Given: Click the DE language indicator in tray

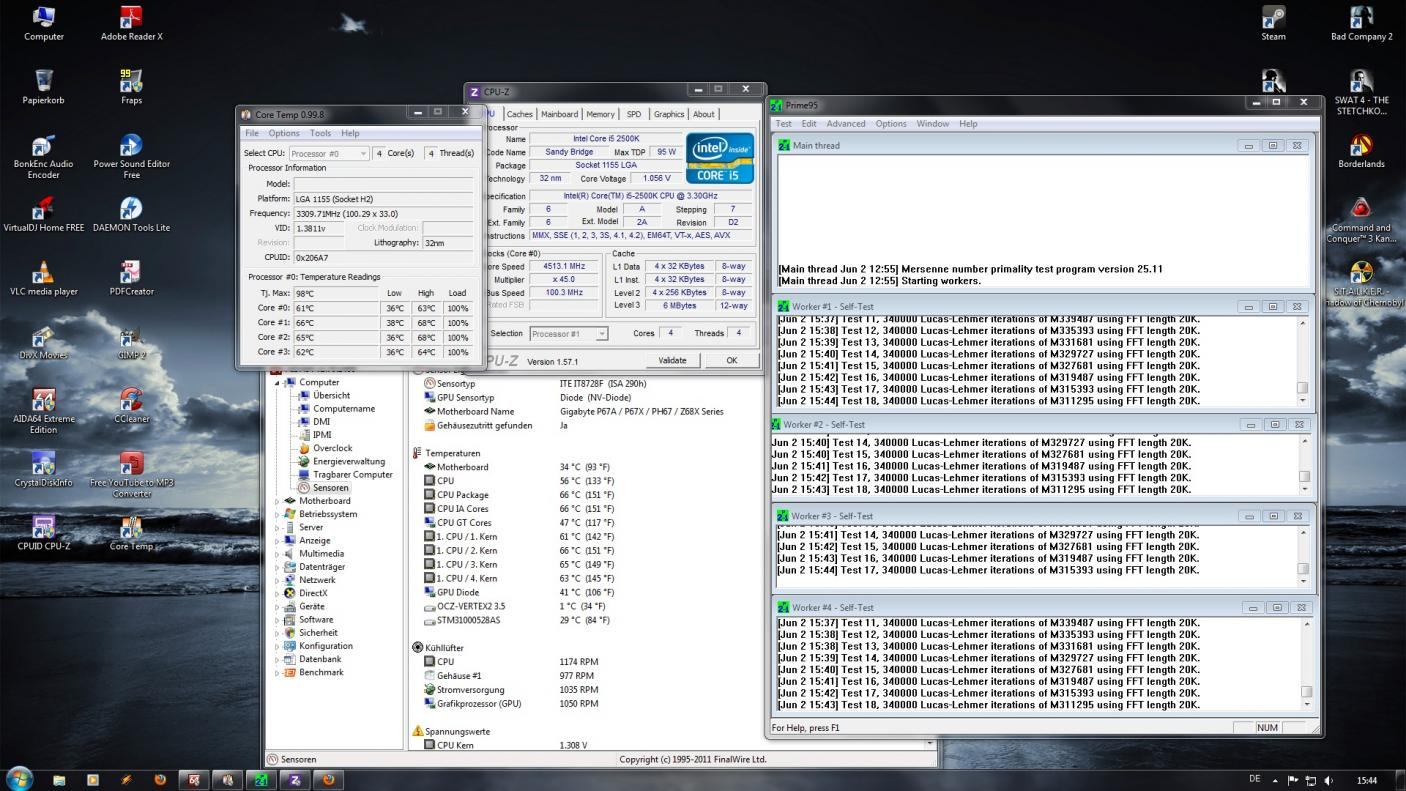Looking at the screenshot, I should [1254, 780].
